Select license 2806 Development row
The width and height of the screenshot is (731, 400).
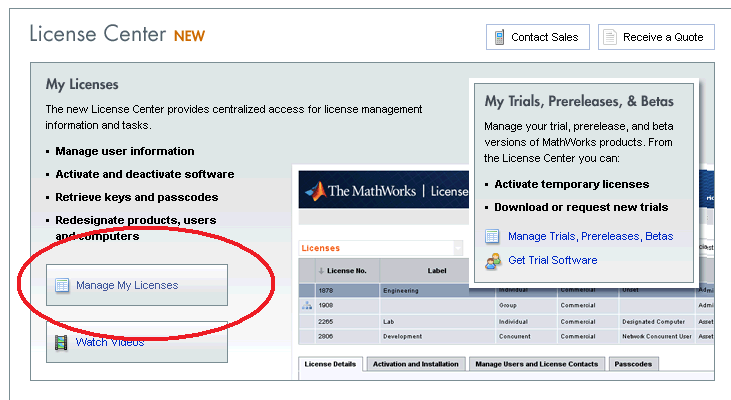pos(506,336)
